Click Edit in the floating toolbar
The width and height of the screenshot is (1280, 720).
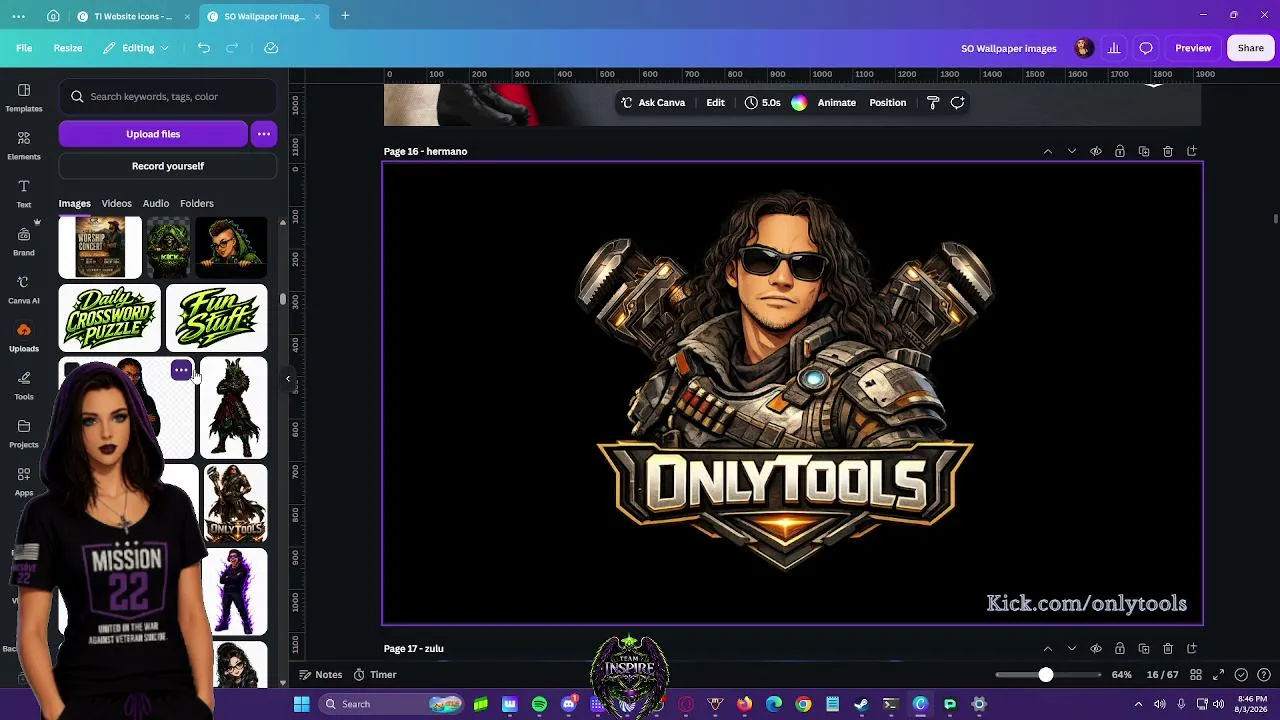pyautogui.click(x=716, y=102)
